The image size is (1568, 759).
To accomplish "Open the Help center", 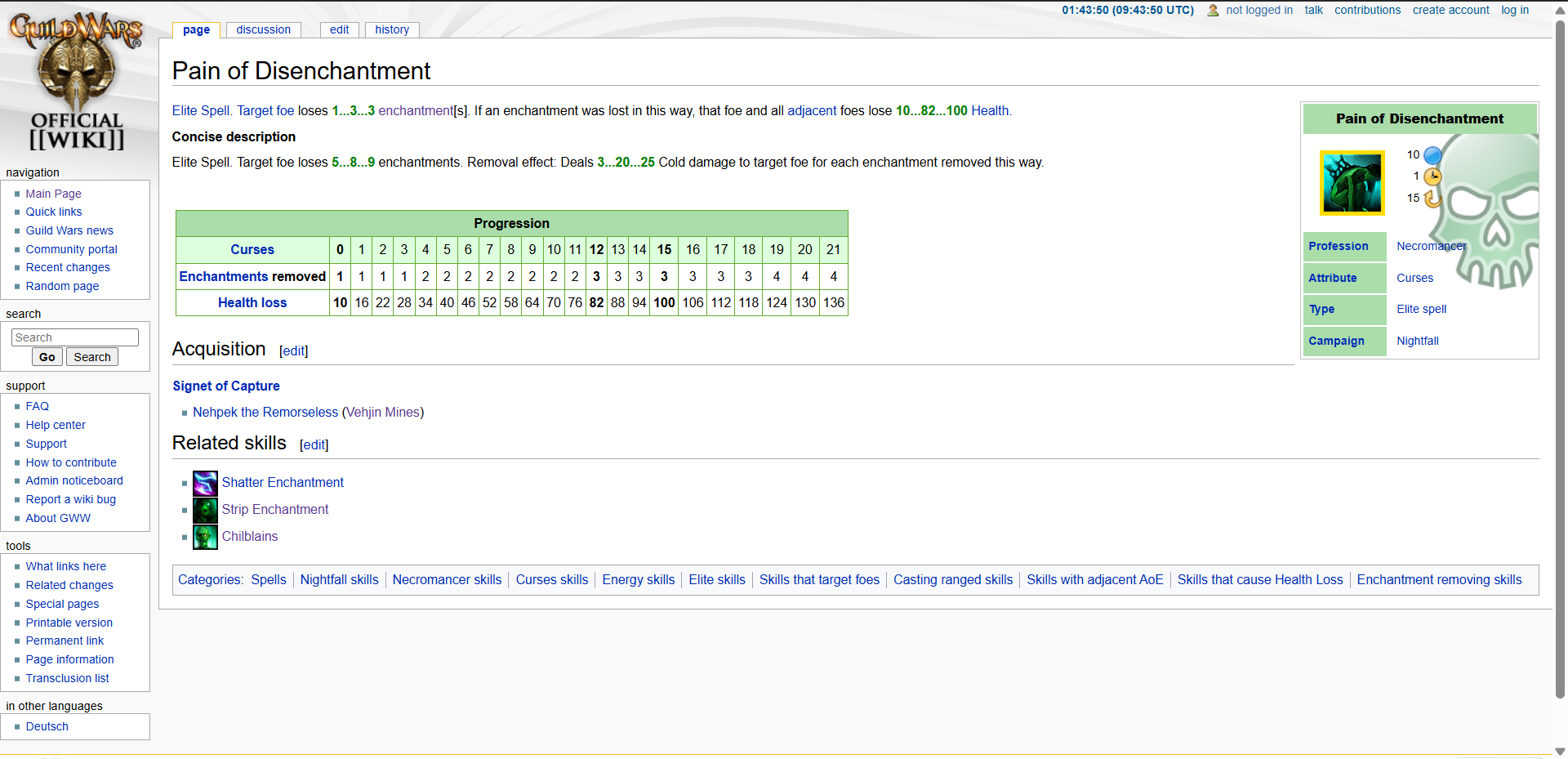I will 56,425.
